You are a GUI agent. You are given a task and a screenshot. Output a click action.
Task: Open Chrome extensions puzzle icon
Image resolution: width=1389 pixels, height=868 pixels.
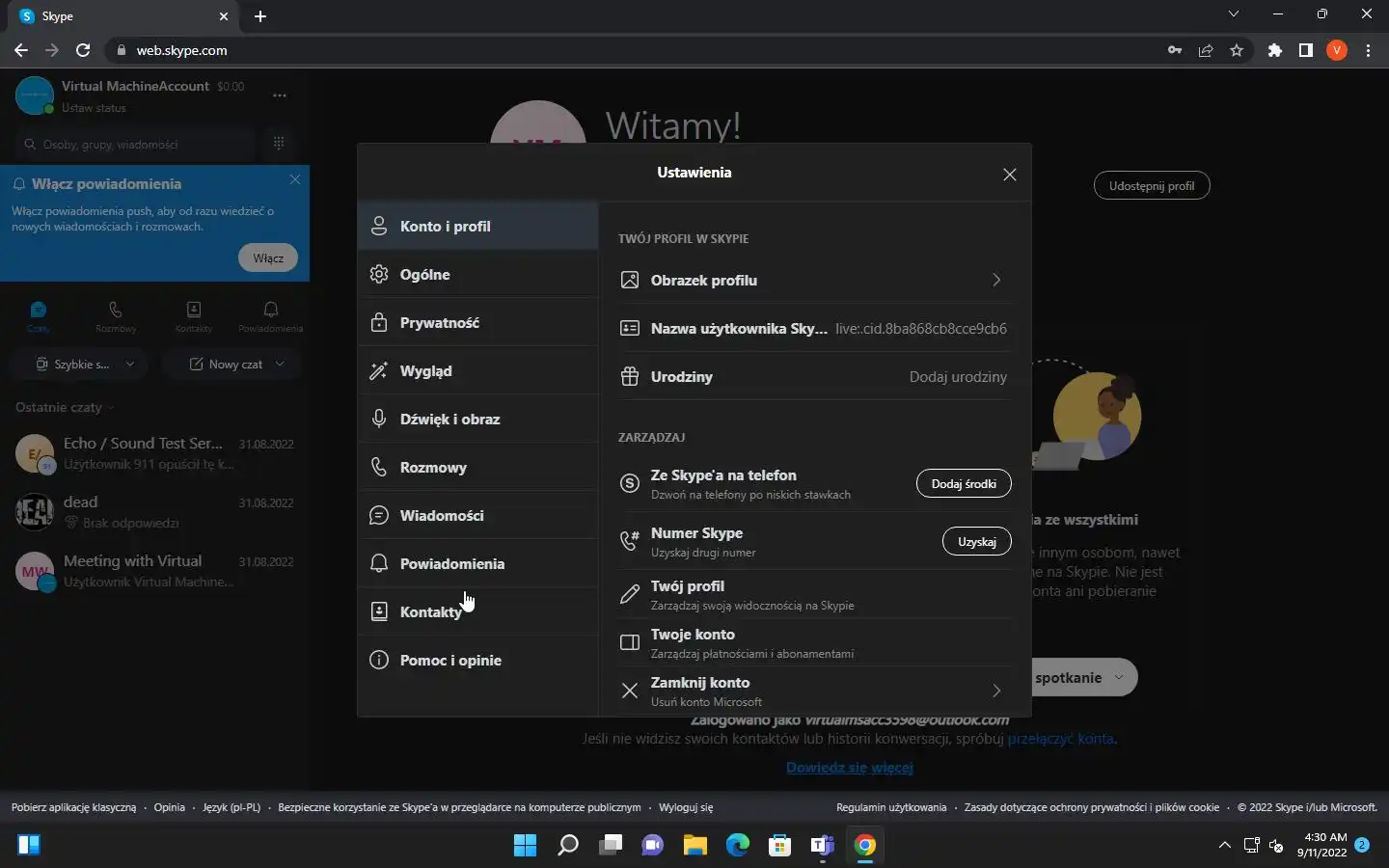1275,50
